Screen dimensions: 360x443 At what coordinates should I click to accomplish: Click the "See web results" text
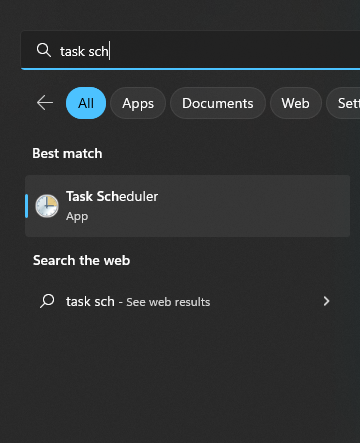click(168, 302)
